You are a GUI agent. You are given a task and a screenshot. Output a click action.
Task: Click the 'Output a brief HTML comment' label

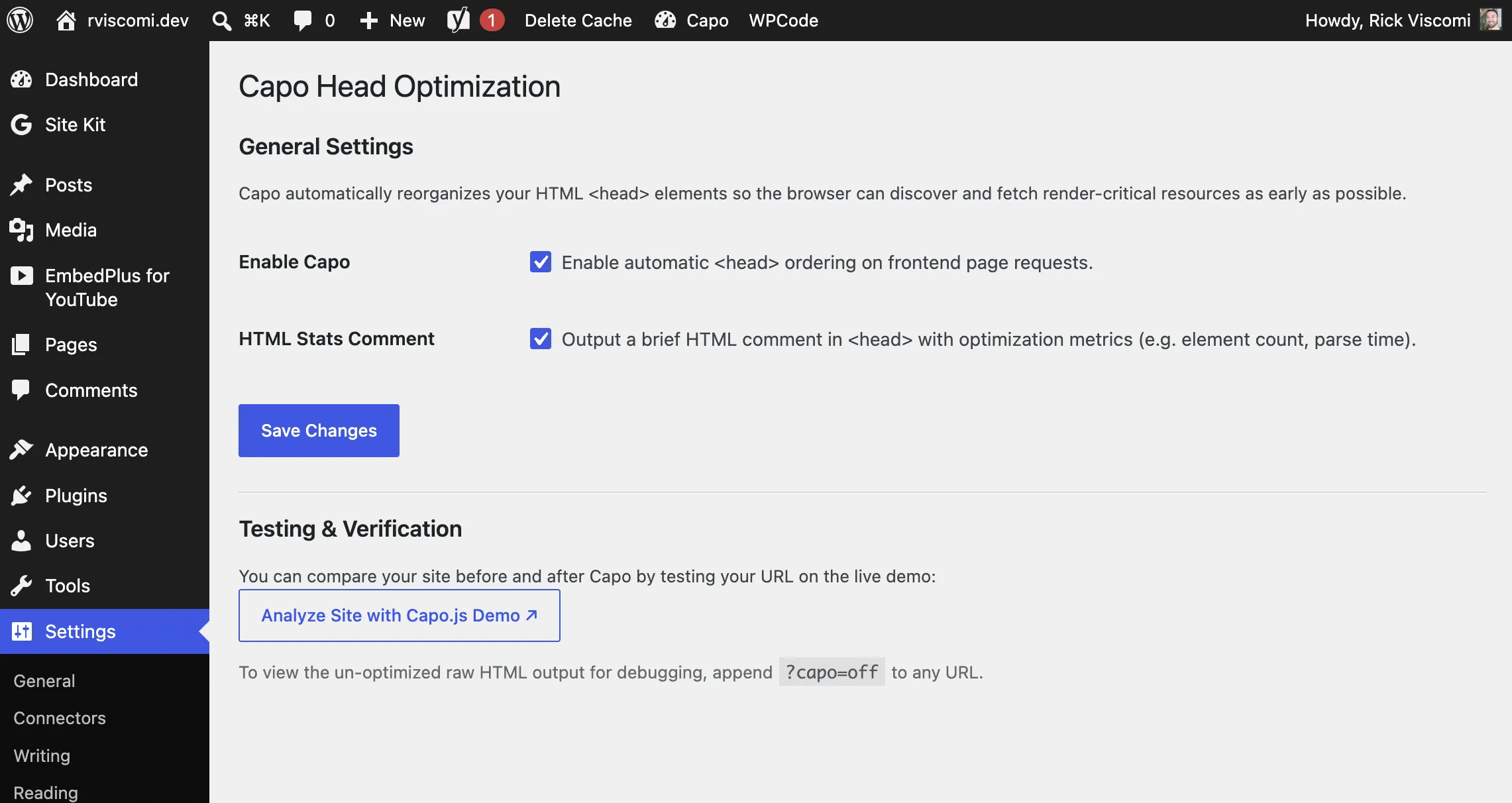[989, 339]
